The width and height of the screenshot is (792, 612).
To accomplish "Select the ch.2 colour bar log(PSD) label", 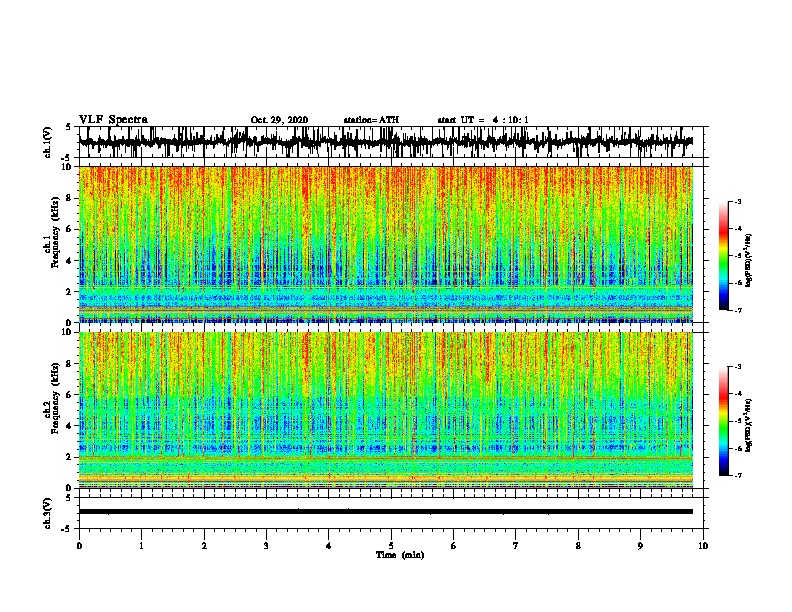I will [x=749, y=425].
